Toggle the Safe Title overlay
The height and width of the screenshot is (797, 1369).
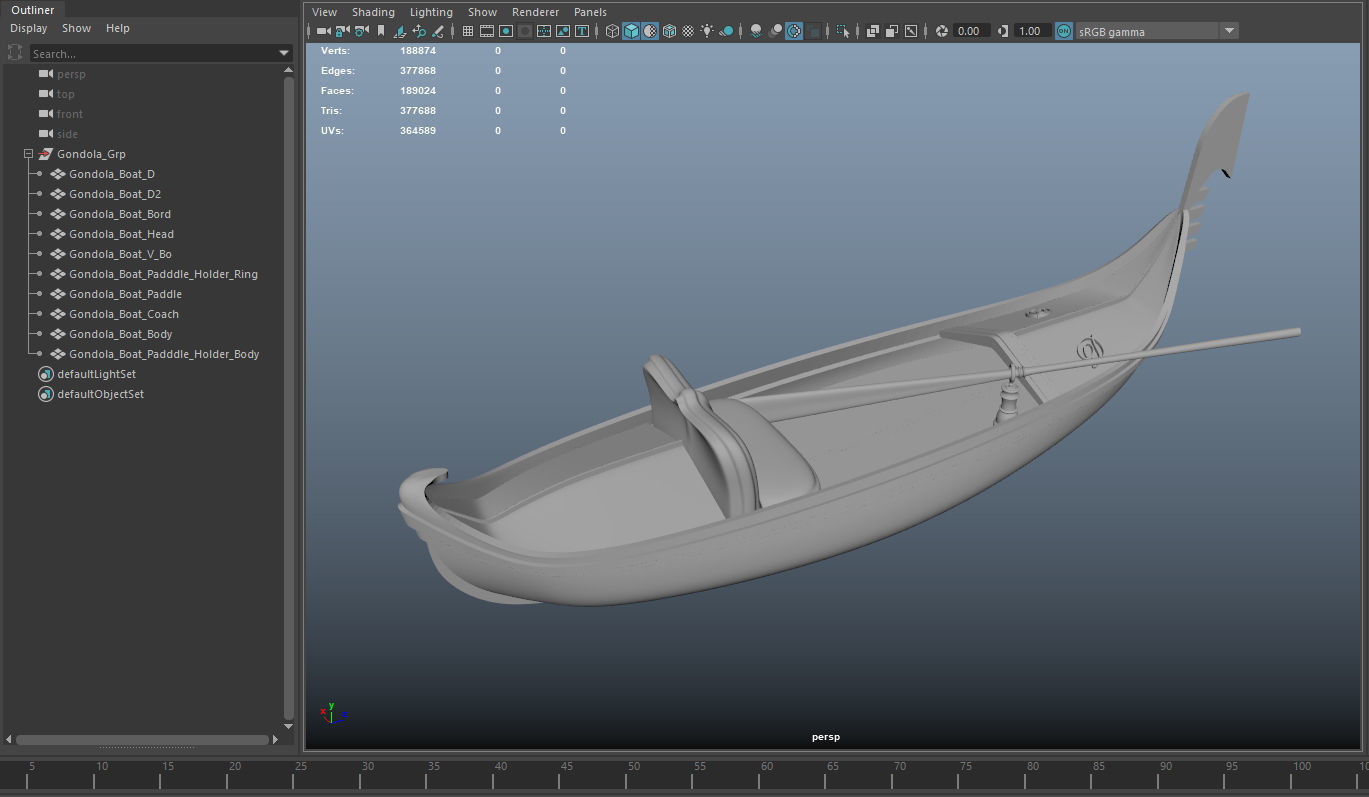click(x=582, y=31)
